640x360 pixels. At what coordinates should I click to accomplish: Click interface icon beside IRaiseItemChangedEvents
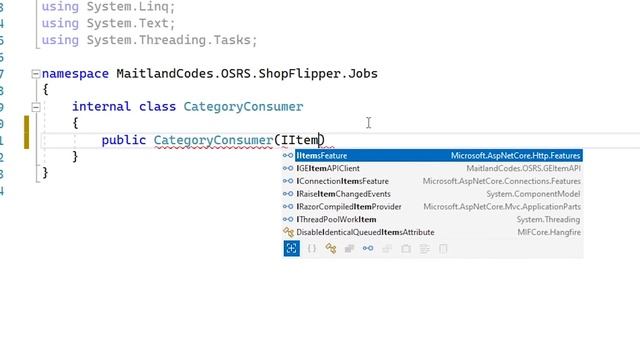point(288,194)
